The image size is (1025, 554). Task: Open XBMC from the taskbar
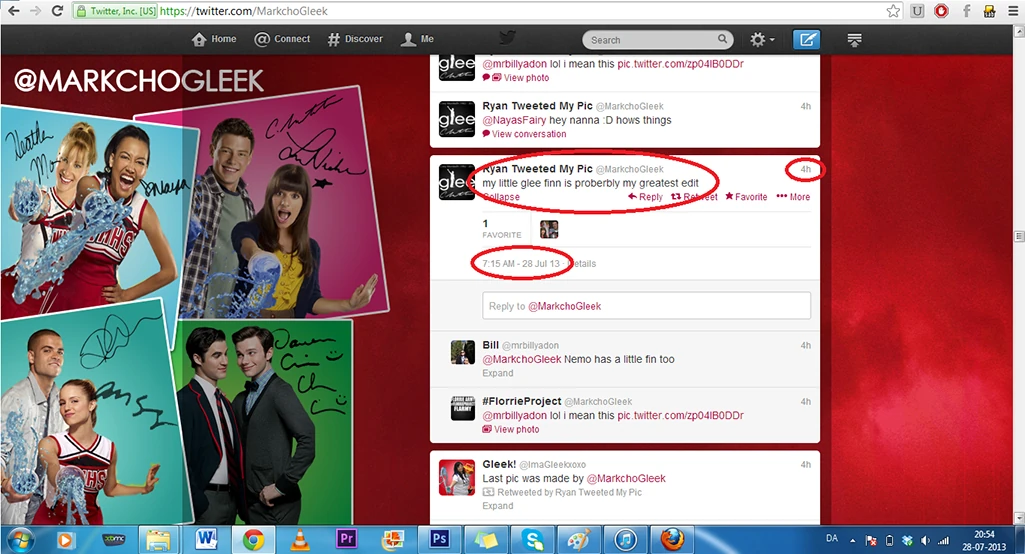point(114,540)
